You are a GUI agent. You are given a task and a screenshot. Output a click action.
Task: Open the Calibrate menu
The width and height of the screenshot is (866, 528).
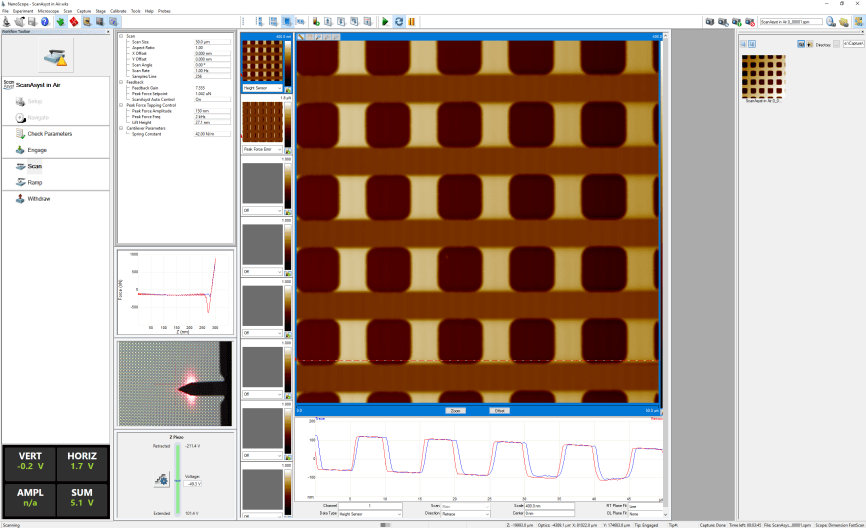[118, 10]
